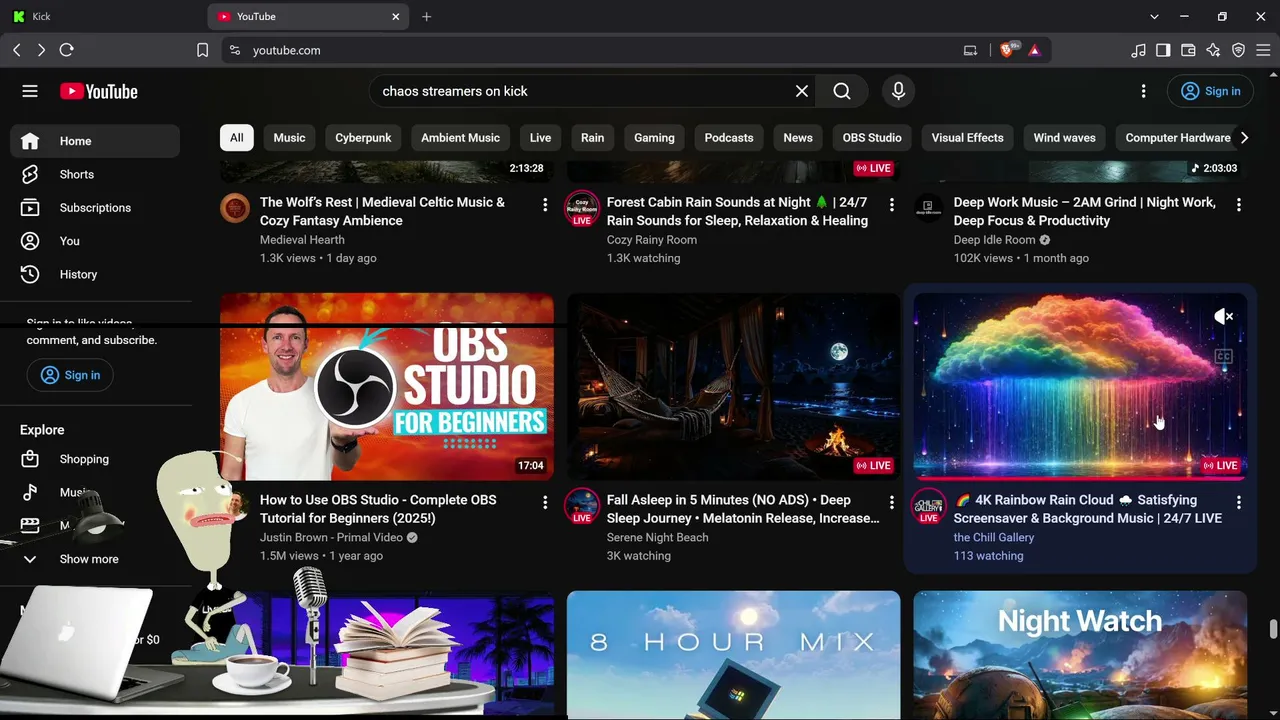Click the sidebar Sign in button

click(70, 375)
